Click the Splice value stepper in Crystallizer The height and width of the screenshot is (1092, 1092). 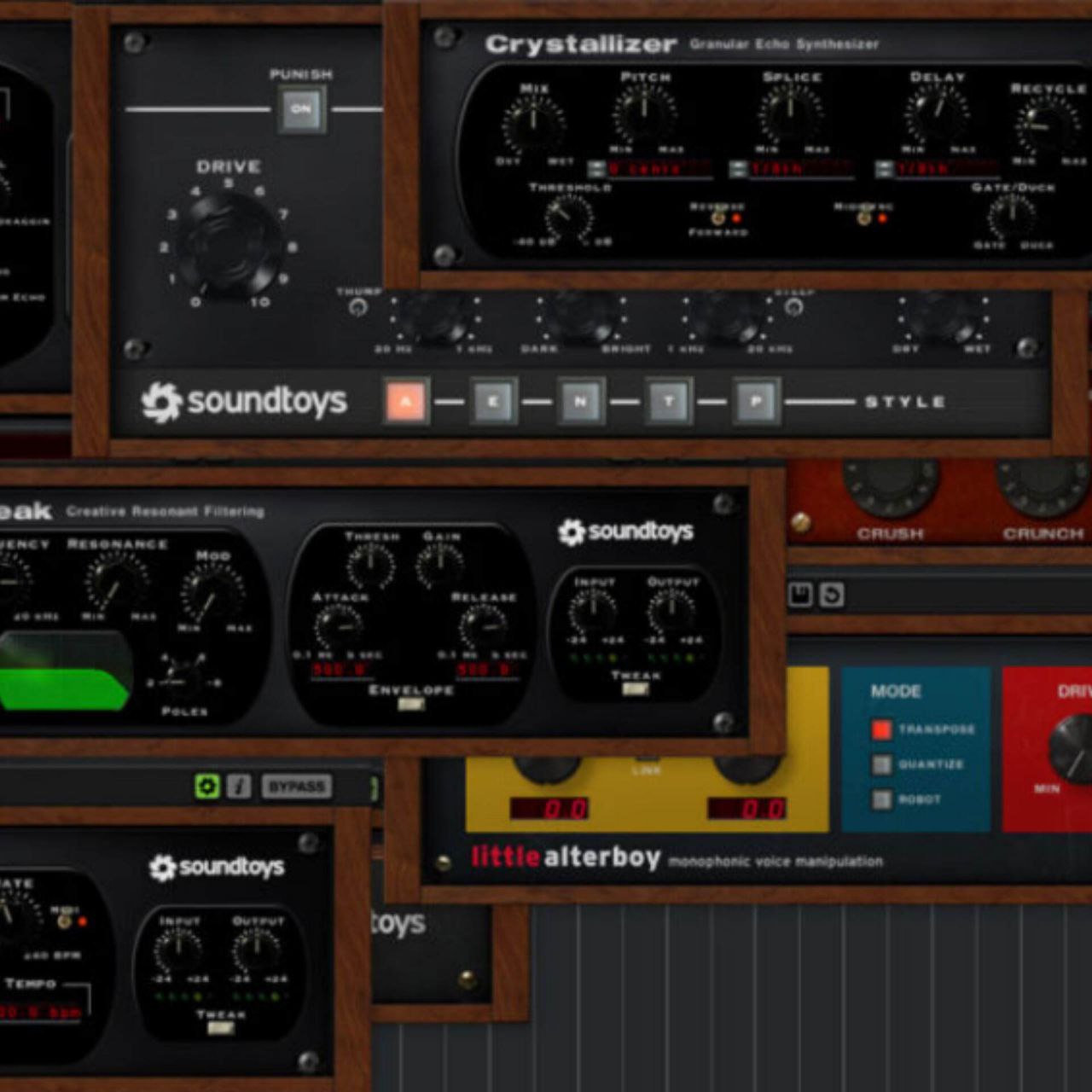[x=738, y=169]
